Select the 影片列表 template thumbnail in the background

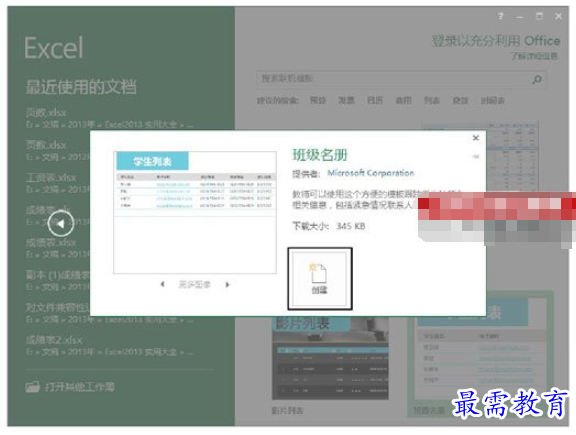(x=330, y=358)
